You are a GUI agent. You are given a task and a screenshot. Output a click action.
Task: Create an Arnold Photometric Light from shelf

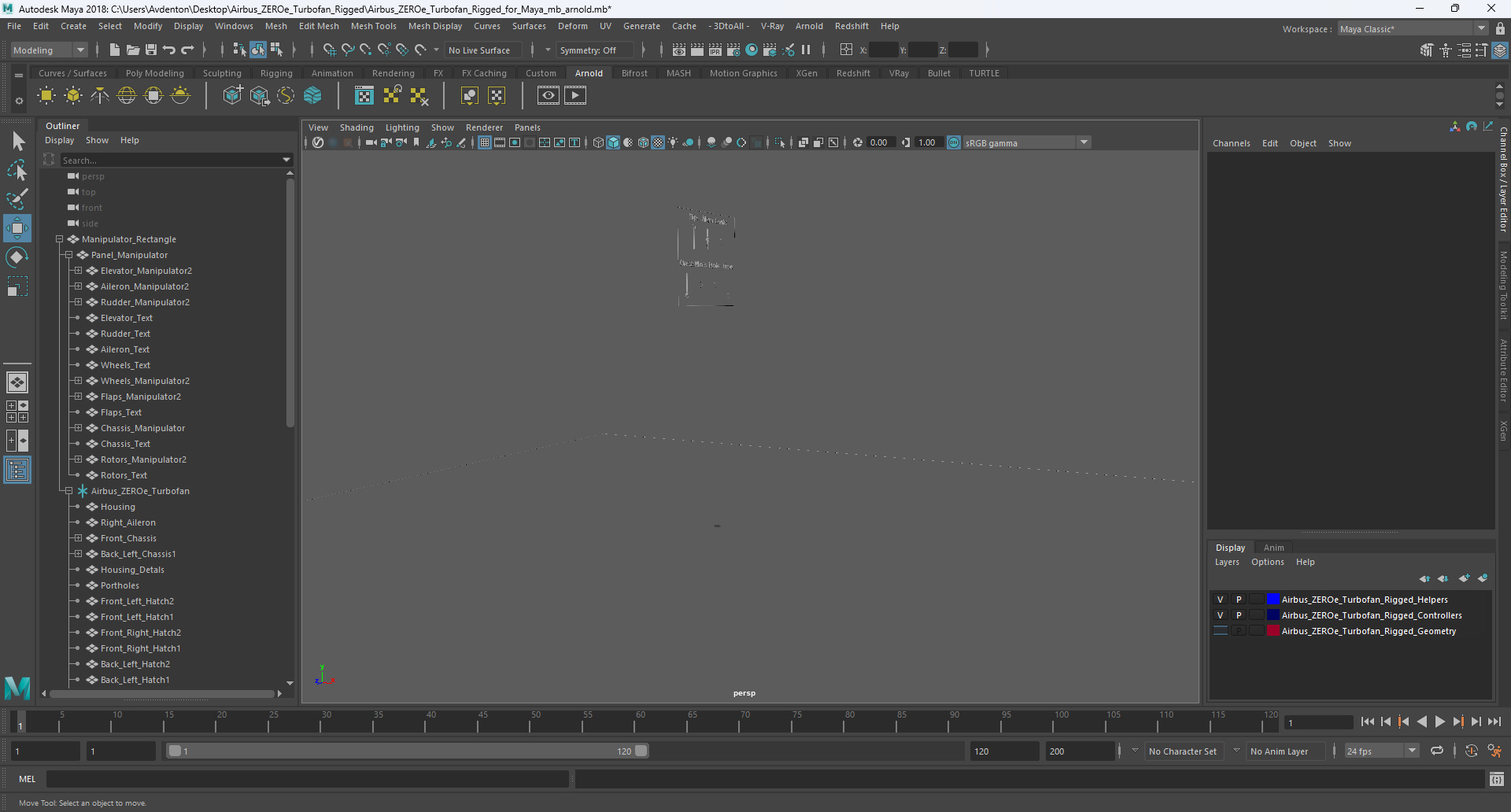pos(100,96)
